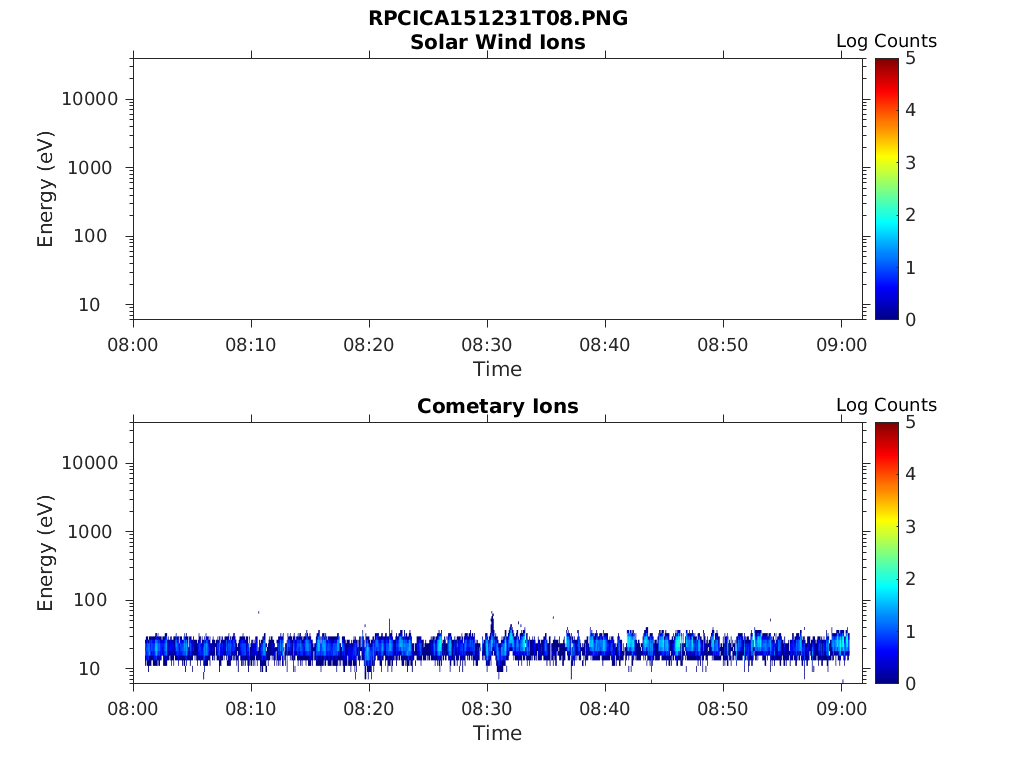
Task: Select 100 energy tick on Cometary Ions plot
Action: point(90,600)
